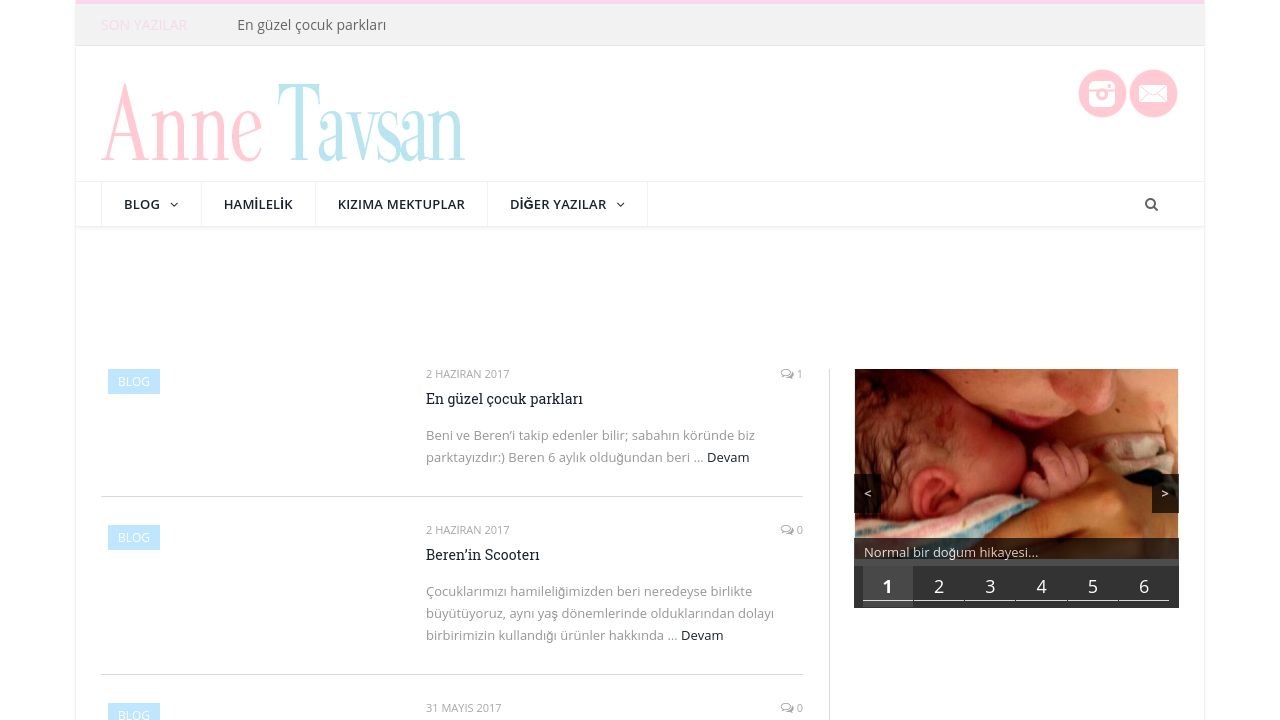Open the HAMİLELİK menu item
Screen dimensions: 1280x720
point(258,204)
